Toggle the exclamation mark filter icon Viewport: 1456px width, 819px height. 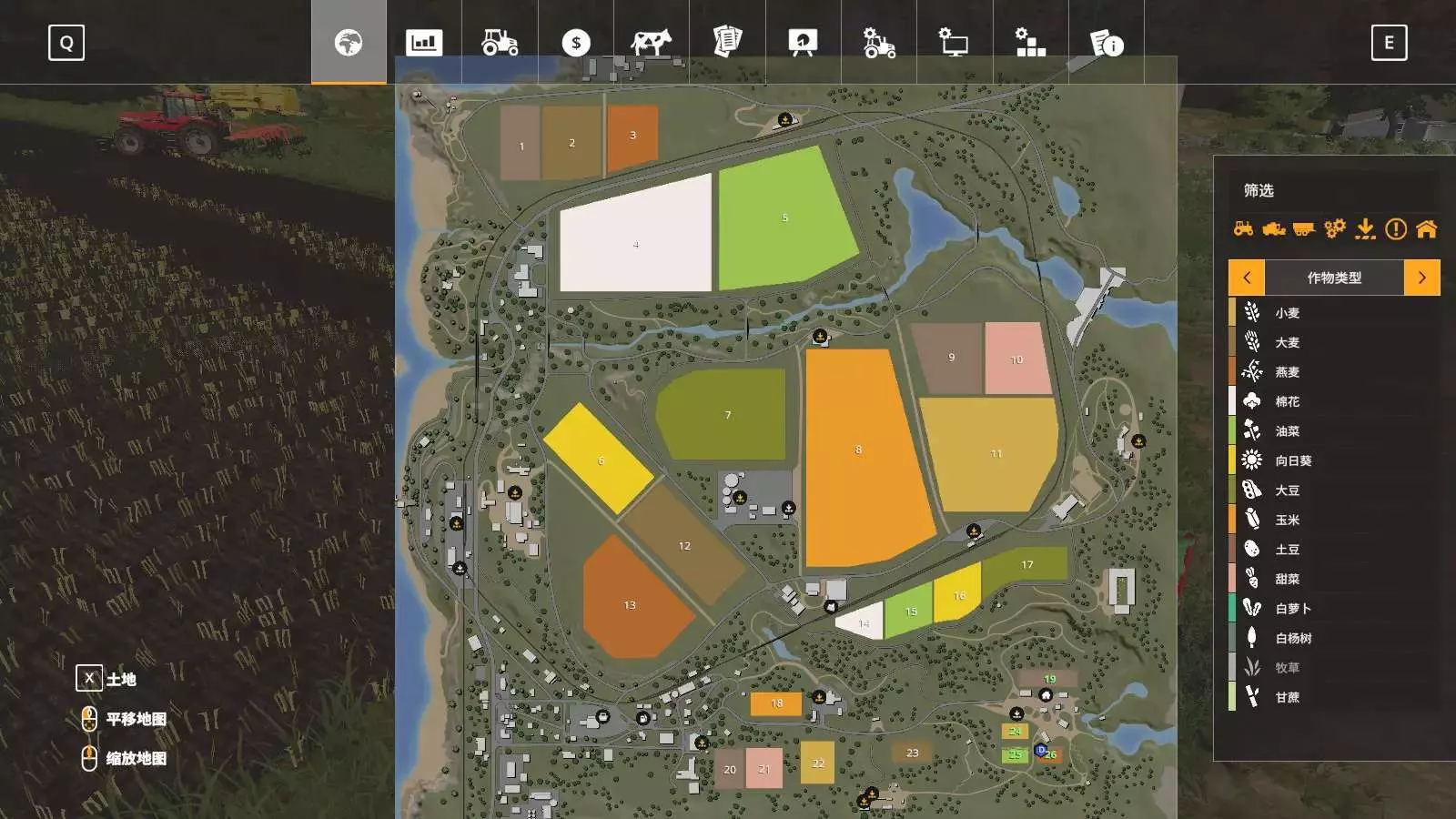click(1396, 228)
